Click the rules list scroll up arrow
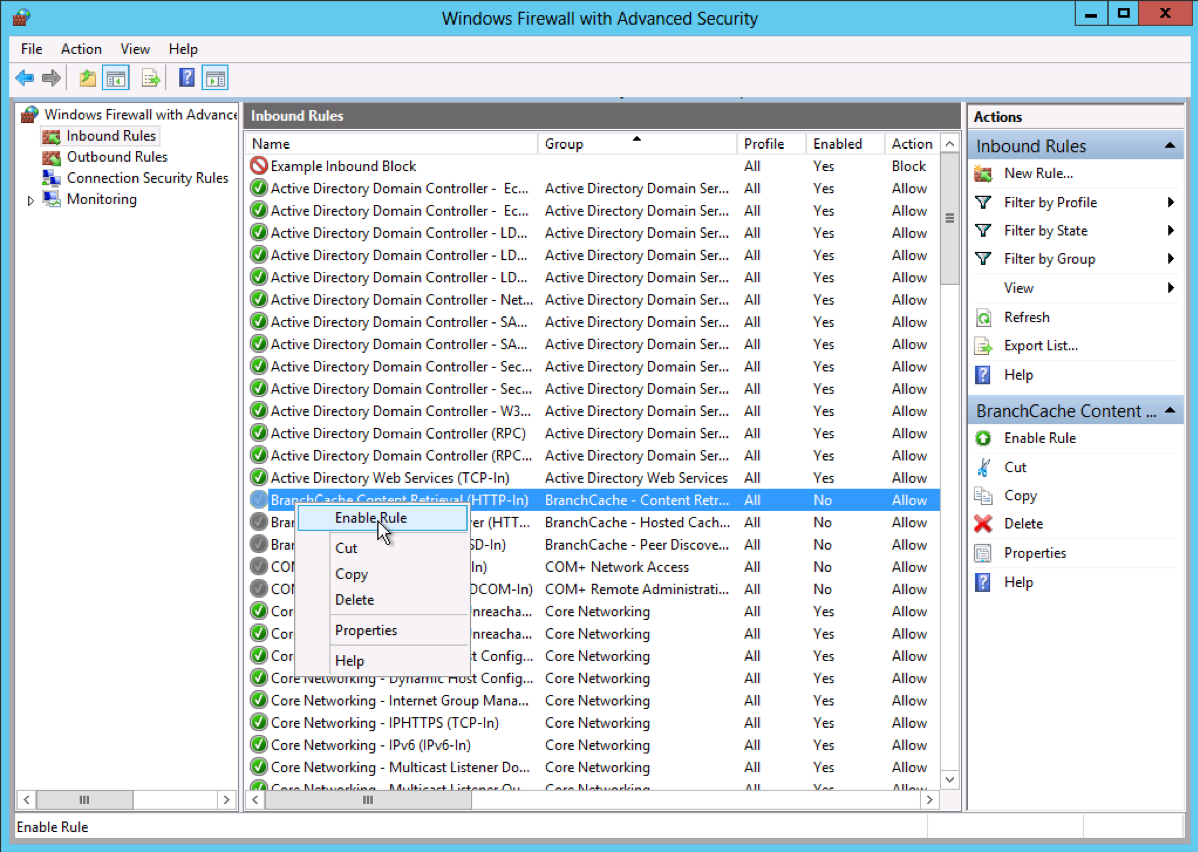The image size is (1198, 852). (950, 144)
